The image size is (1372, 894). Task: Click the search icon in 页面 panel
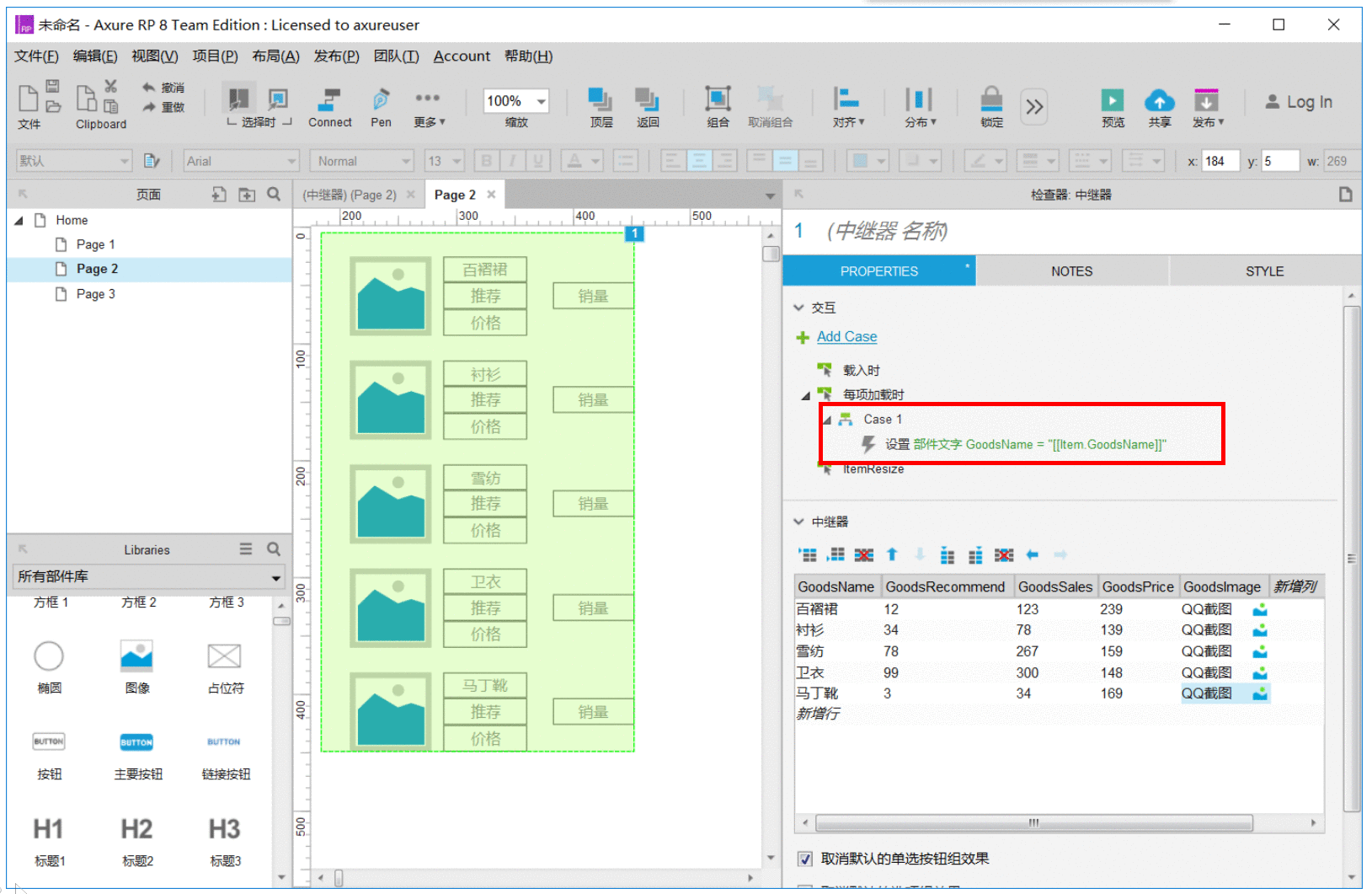tap(274, 195)
